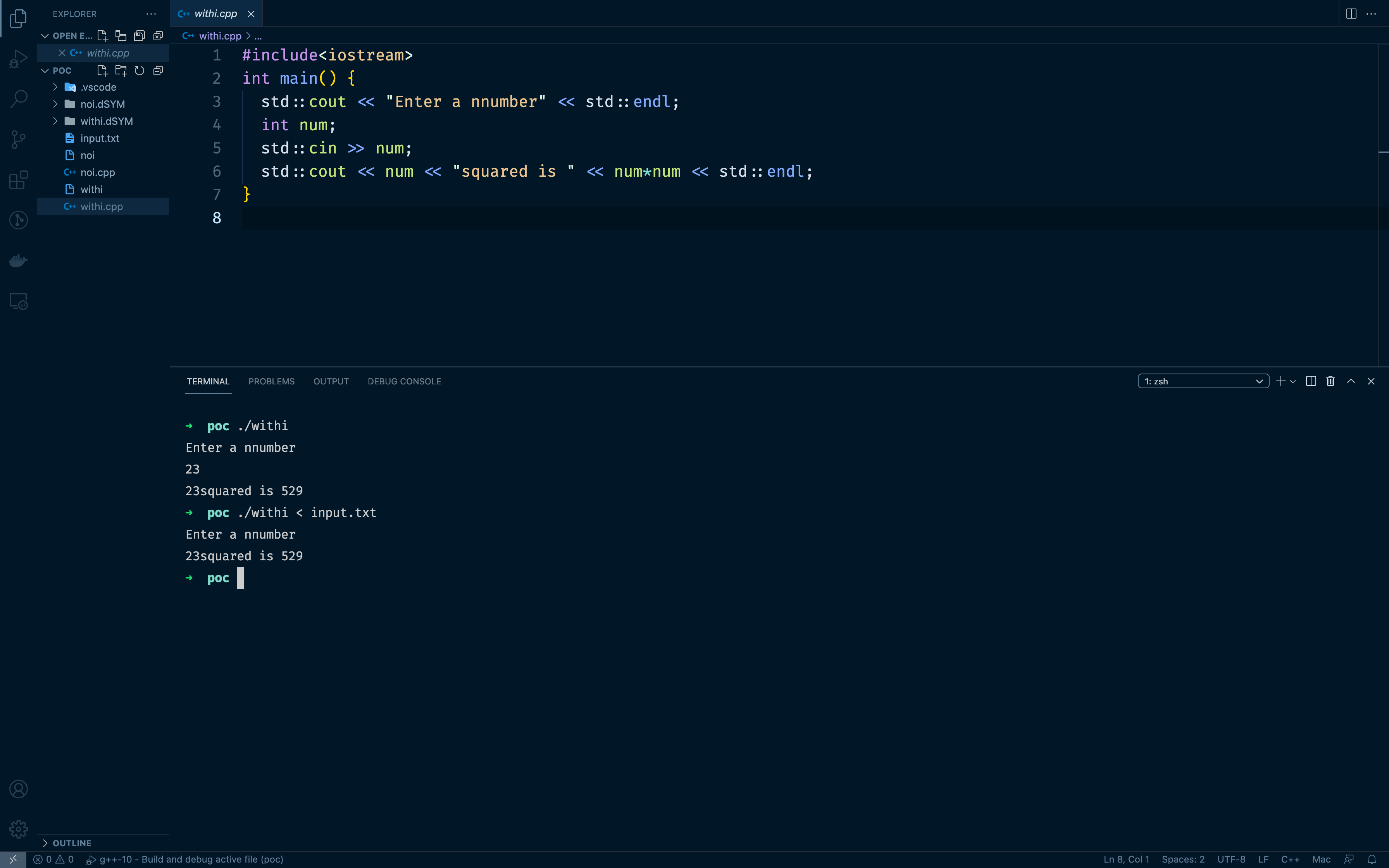Split the terminal panel
This screenshot has width=1389, height=868.
point(1310,381)
